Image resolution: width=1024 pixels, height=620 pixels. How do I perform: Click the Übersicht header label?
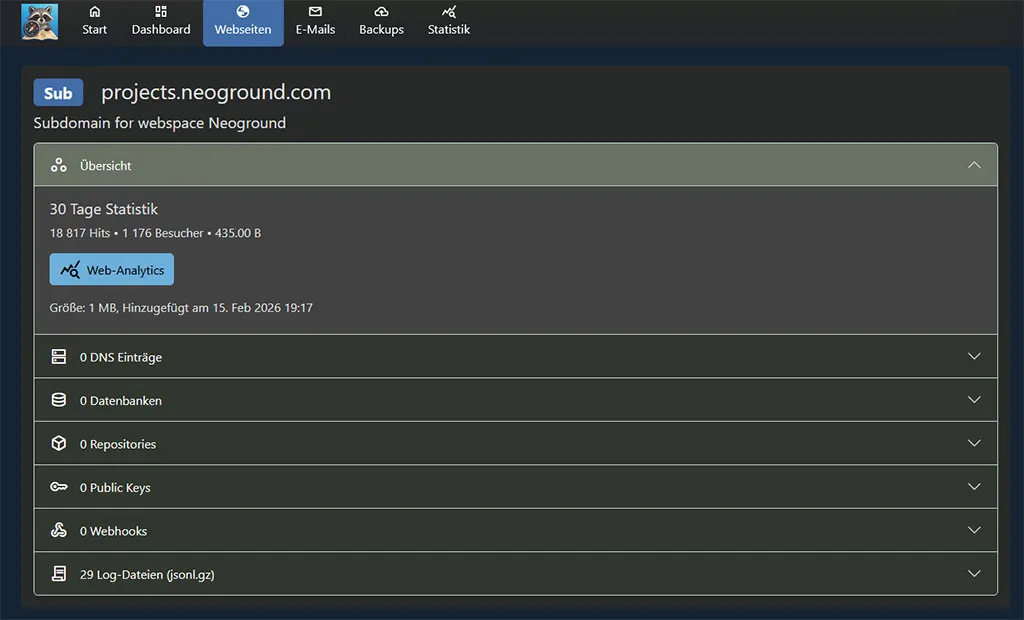pos(105,166)
